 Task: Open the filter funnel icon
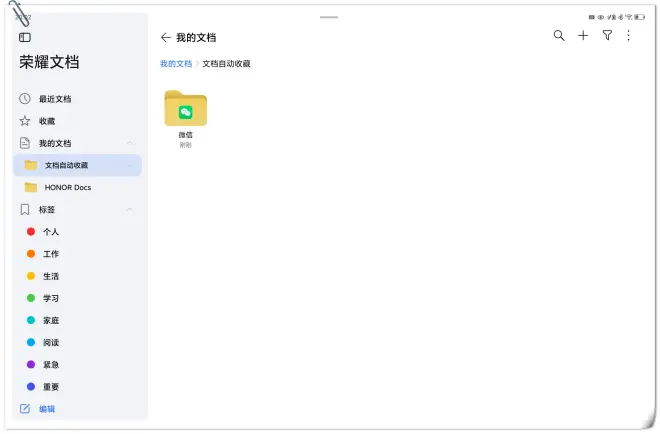607,36
